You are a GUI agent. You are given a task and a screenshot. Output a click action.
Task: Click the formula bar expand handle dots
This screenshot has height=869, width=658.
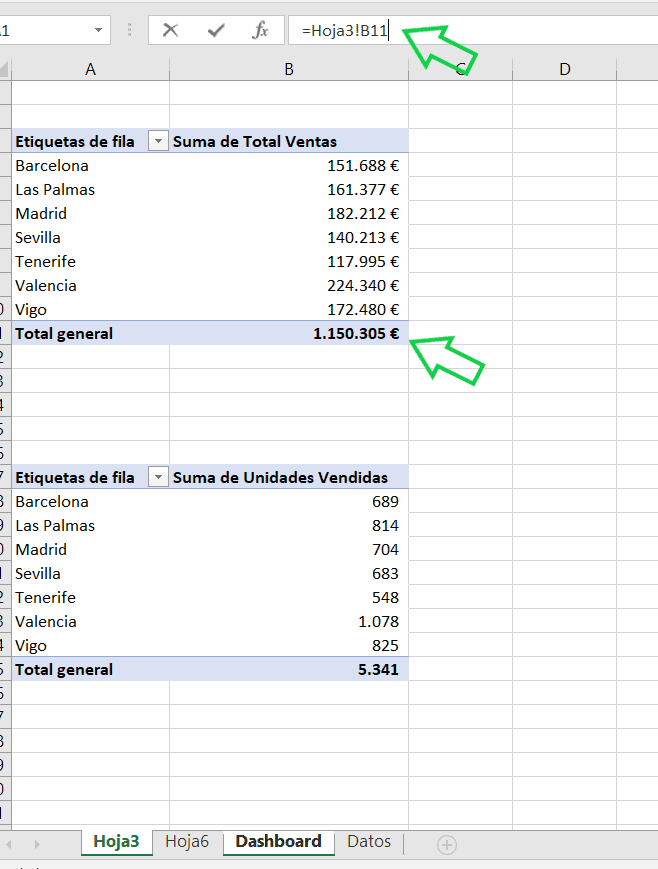point(129,30)
